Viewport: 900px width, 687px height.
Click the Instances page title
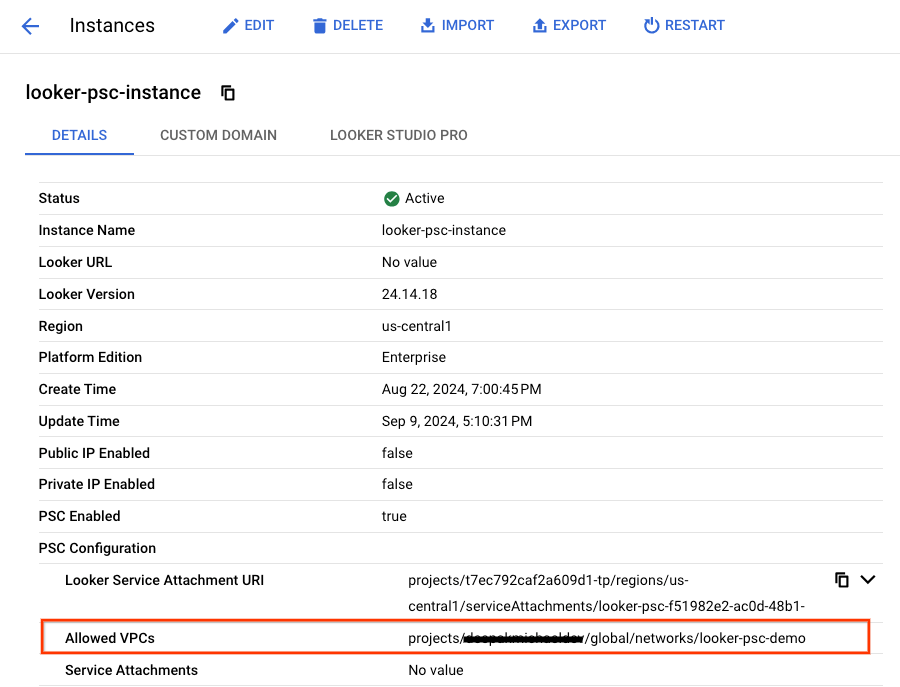click(x=112, y=26)
